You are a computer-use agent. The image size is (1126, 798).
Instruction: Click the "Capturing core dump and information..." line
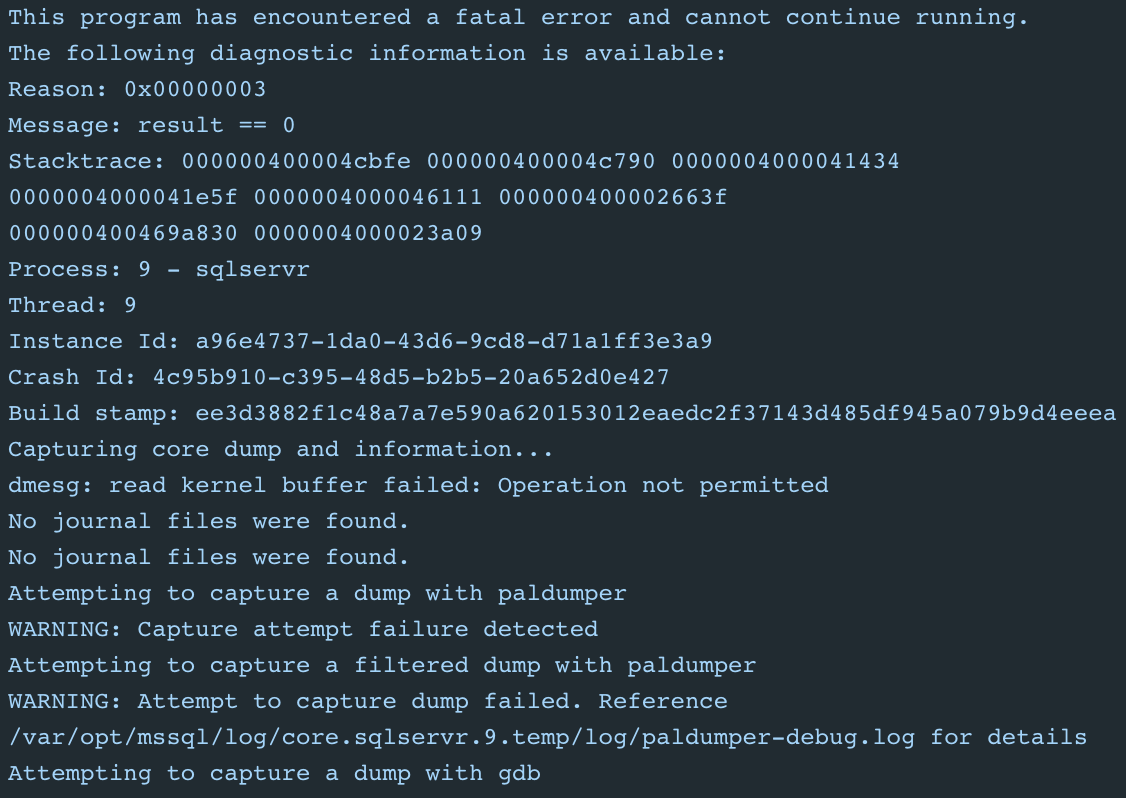[x=281, y=449]
